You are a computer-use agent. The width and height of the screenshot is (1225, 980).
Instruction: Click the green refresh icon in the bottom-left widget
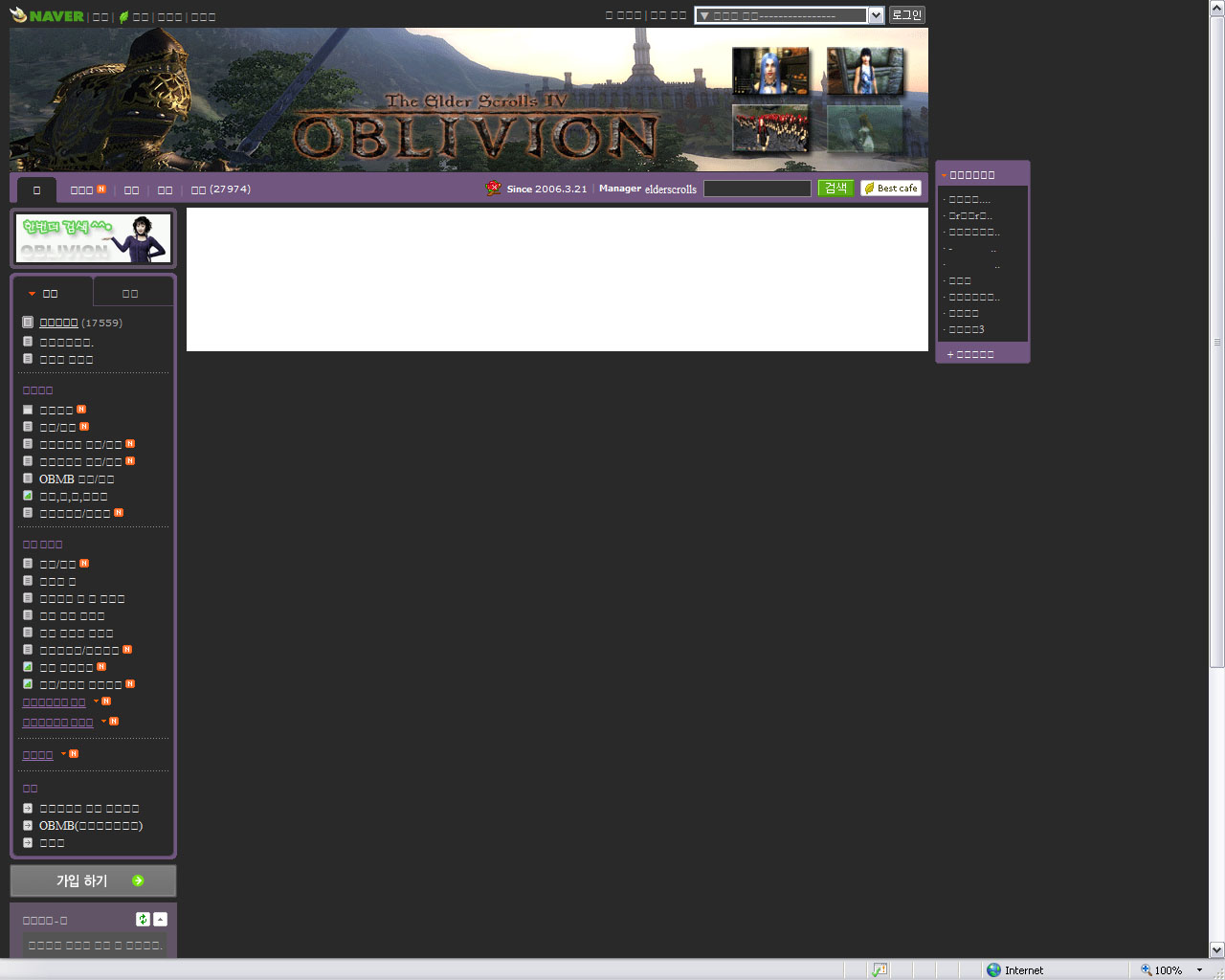(x=143, y=919)
